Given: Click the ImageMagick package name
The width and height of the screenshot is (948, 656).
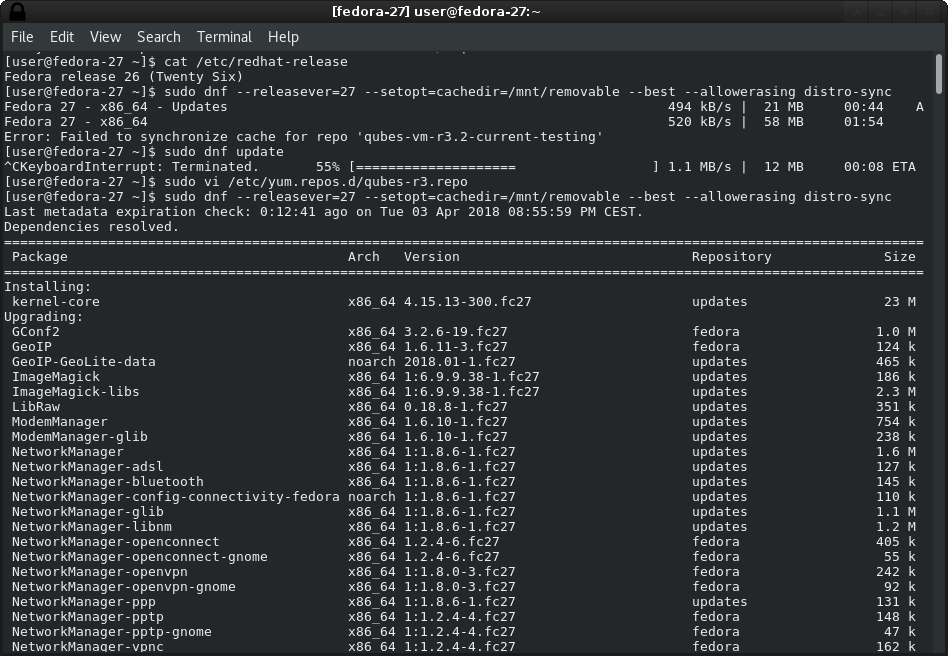Looking at the screenshot, I should (56, 377).
